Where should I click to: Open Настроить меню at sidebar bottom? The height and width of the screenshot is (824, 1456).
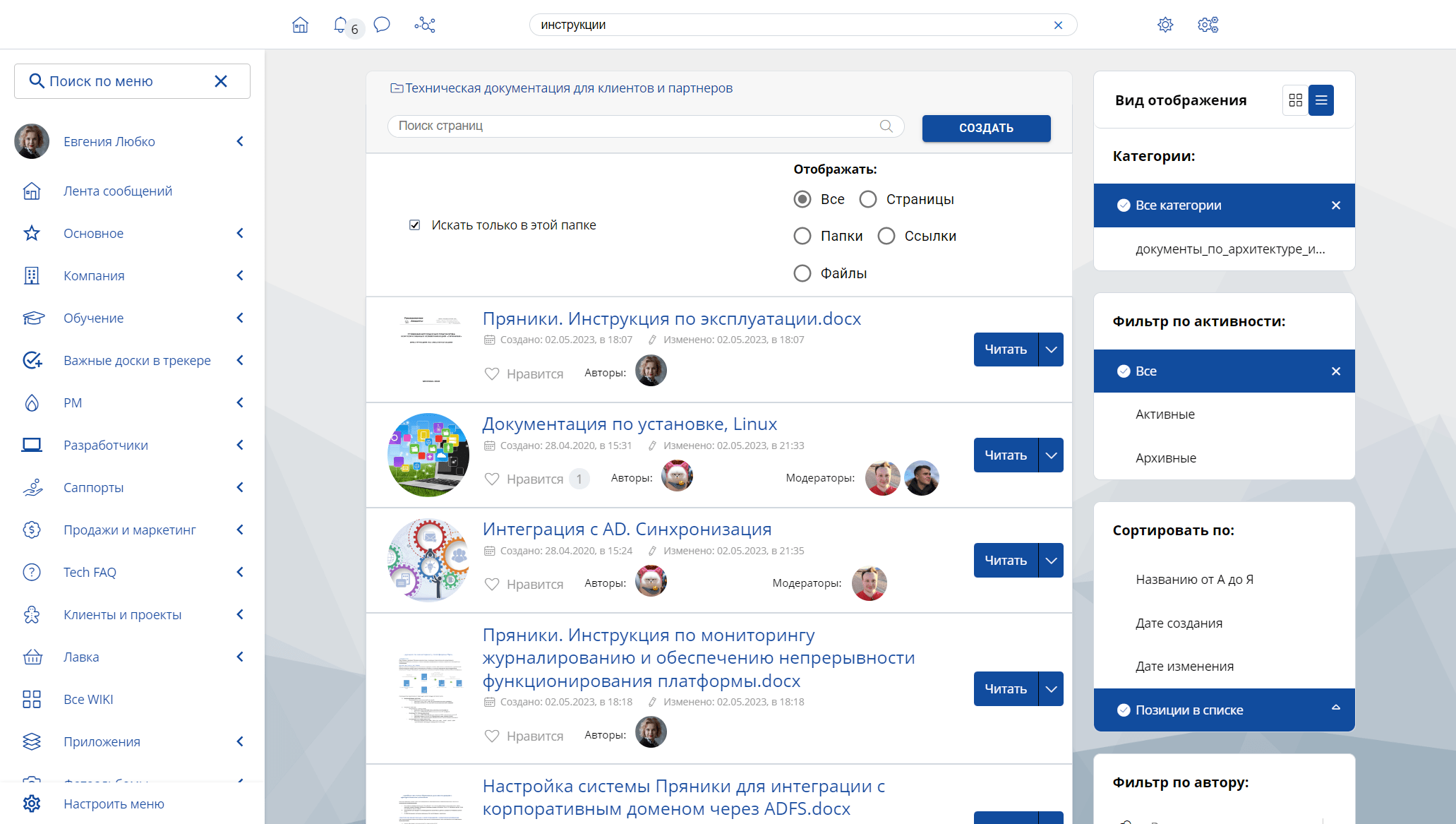tap(114, 804)
